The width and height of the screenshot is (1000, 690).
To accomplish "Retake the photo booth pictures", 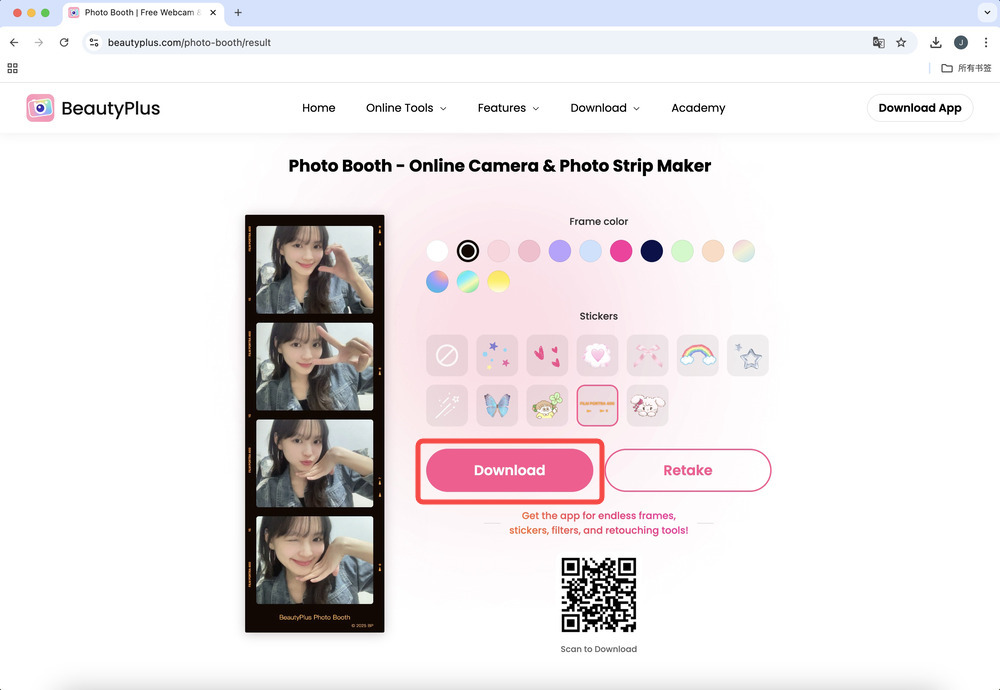I will tap(688, 470).
